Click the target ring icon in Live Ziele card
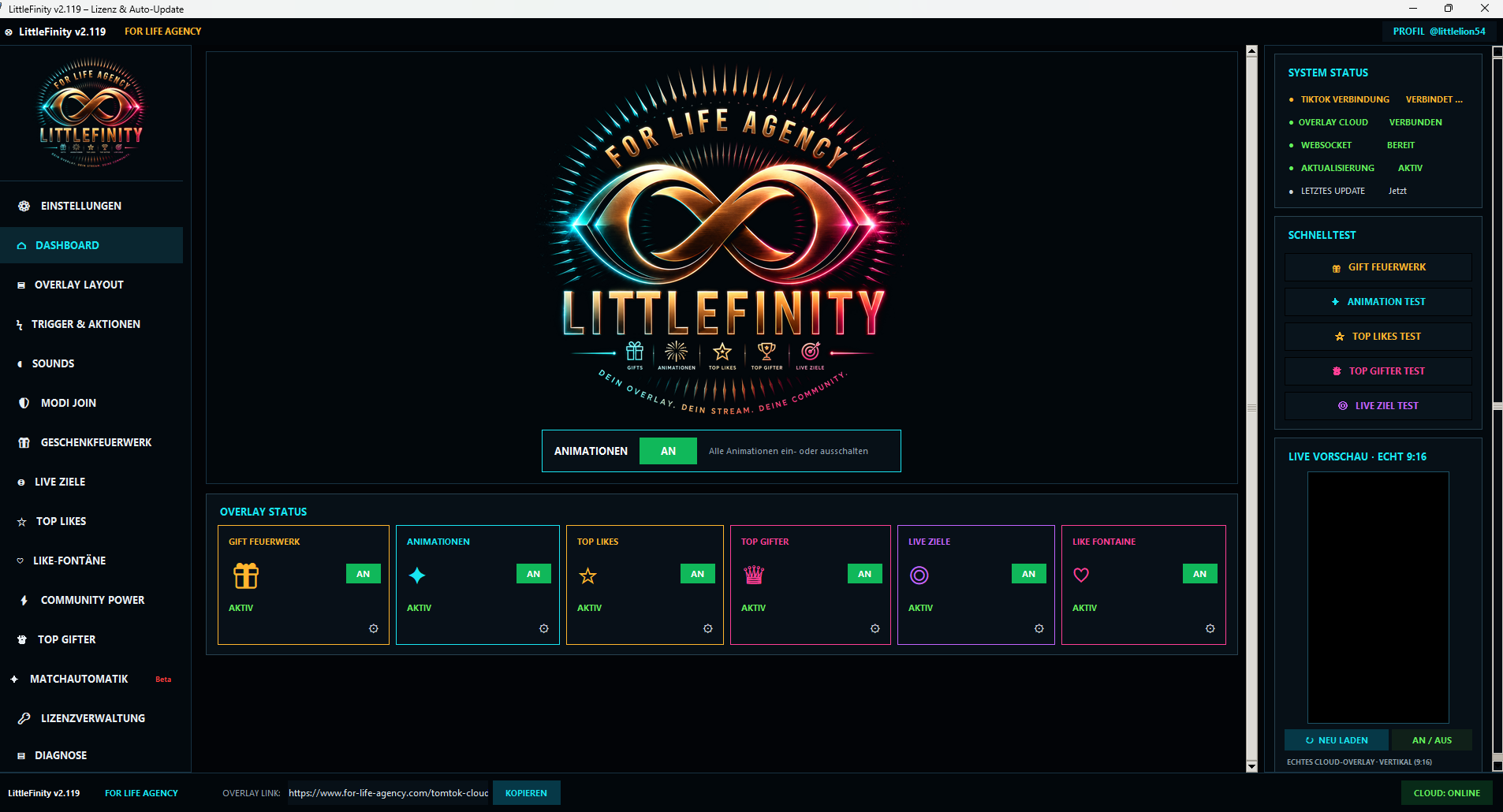 click(x=919, y=575)
